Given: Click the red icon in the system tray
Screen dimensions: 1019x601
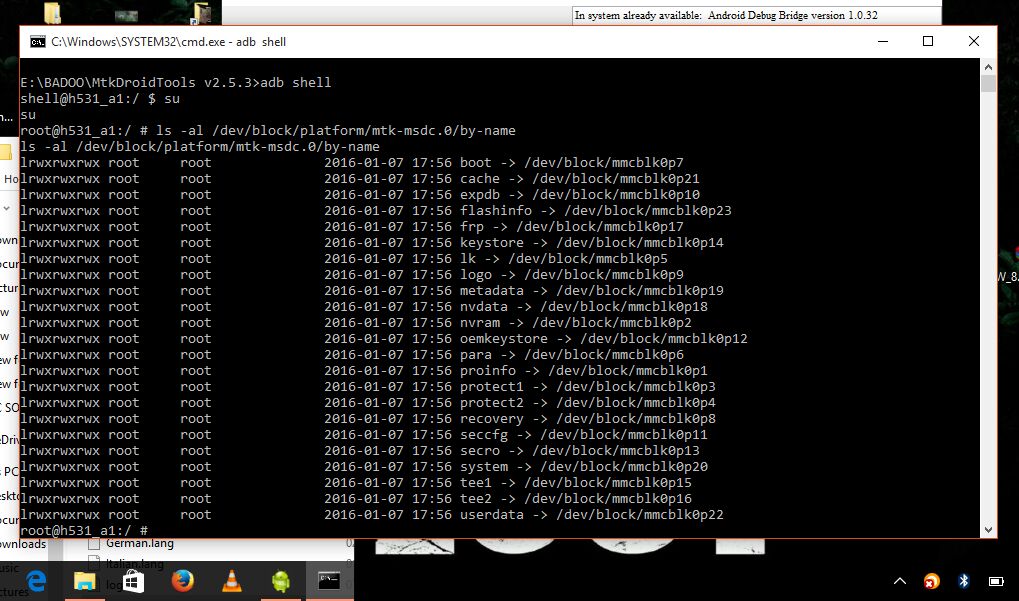Looking at the screenshot, I should click(932, 581).
